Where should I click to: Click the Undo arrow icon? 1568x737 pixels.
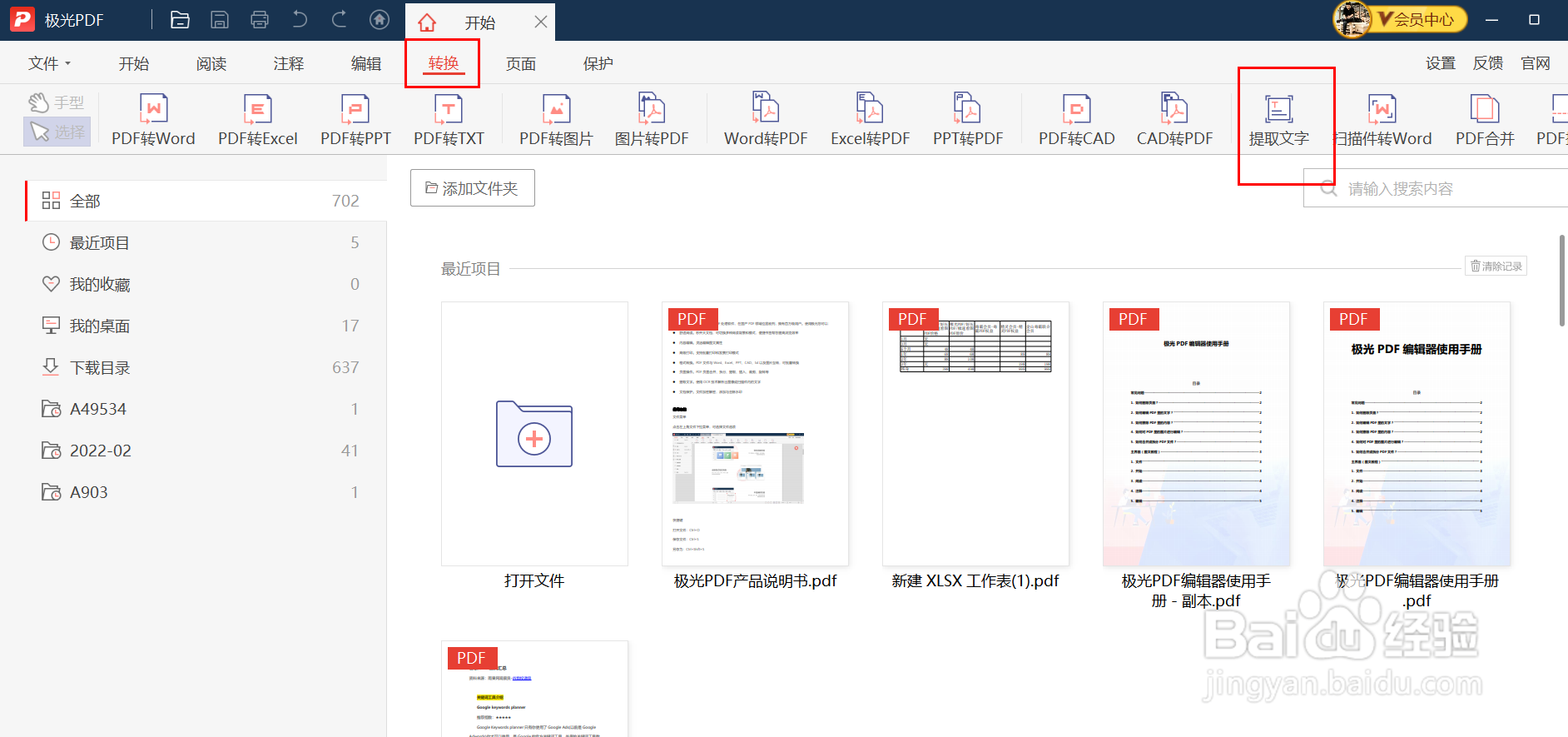300,20
